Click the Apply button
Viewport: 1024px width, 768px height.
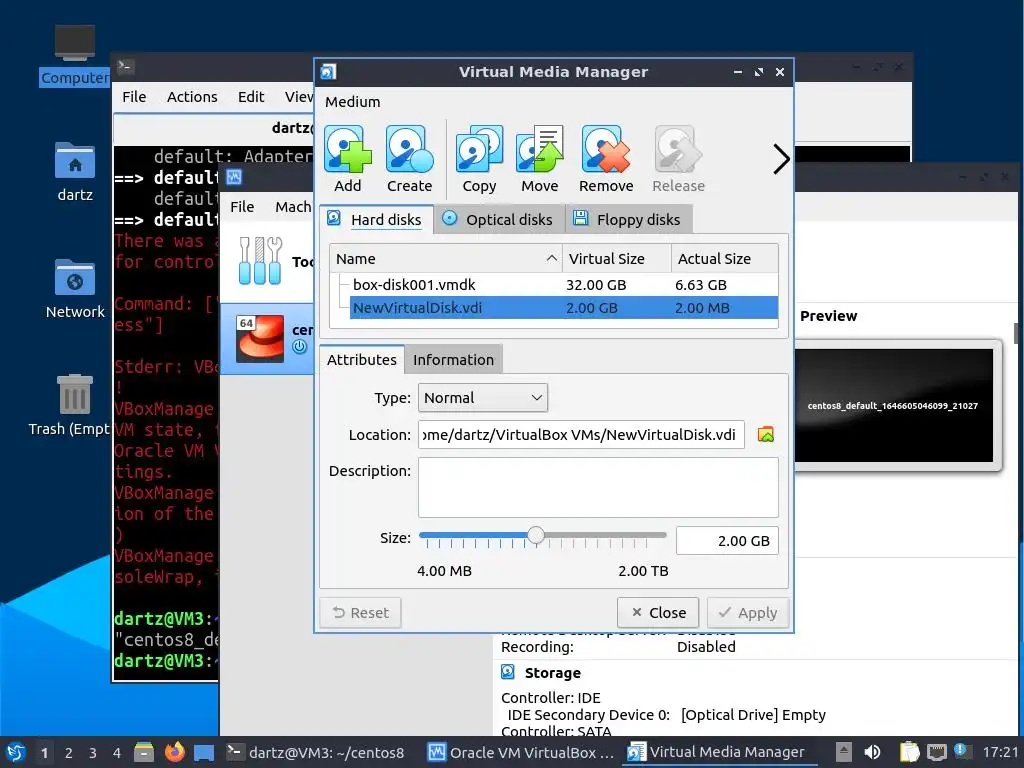[748, 613]
